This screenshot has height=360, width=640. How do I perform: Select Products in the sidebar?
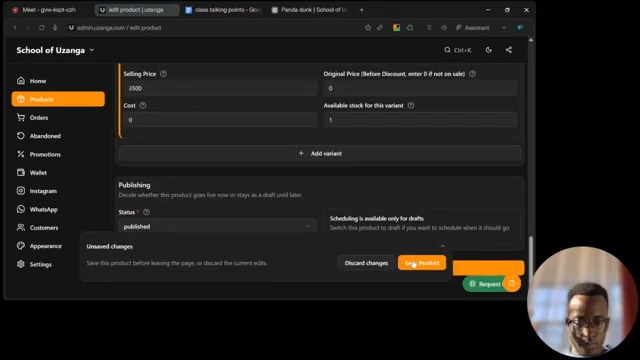58,99
